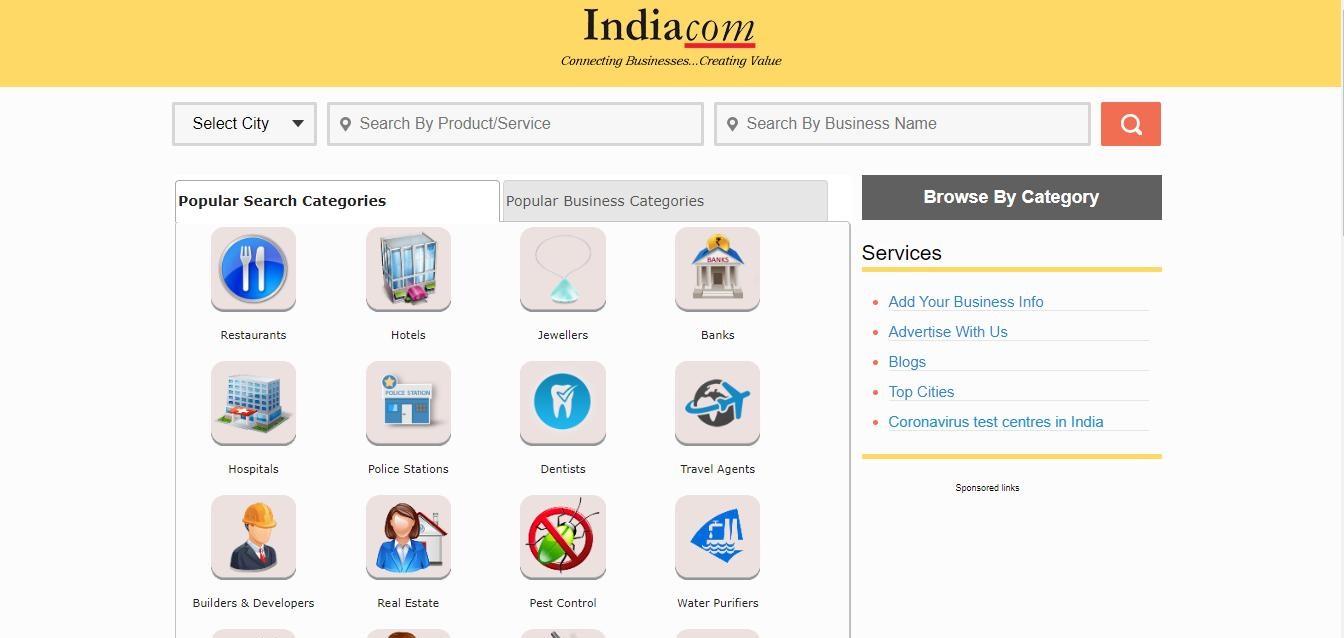1344x638 pixels.
Task: Select the Police Stations icon
Action: coord(408,403)
